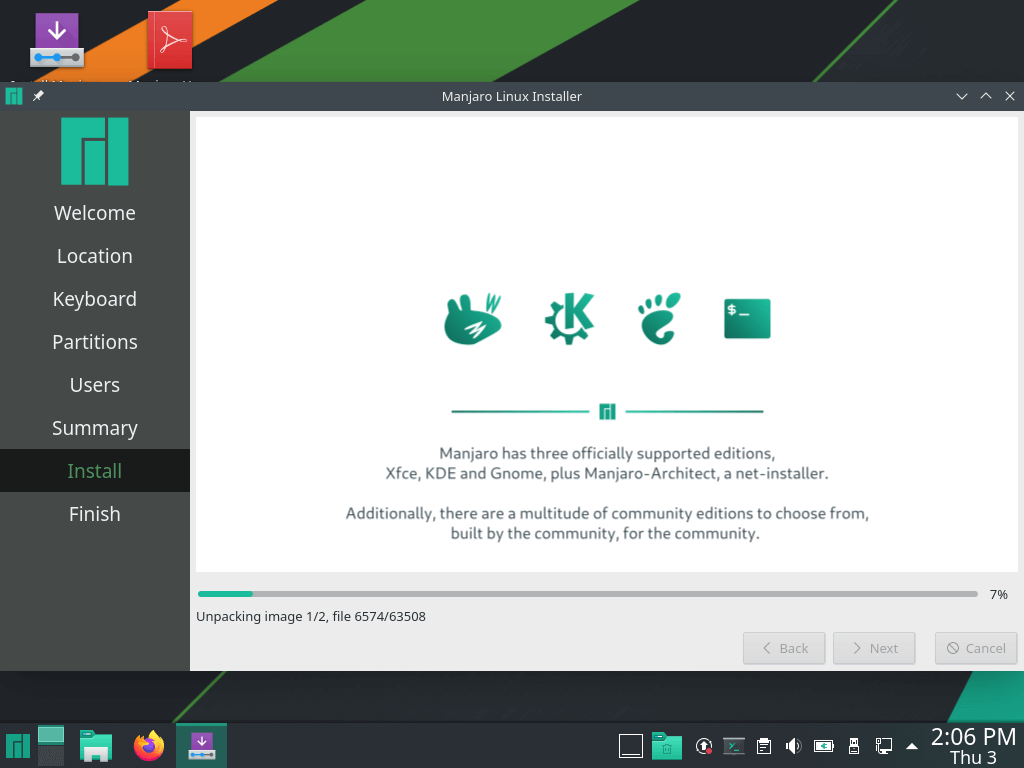
Task: Toggle keep-above with the titlebar pin icon
Action: pyautogui.click(x=38, y=96)
